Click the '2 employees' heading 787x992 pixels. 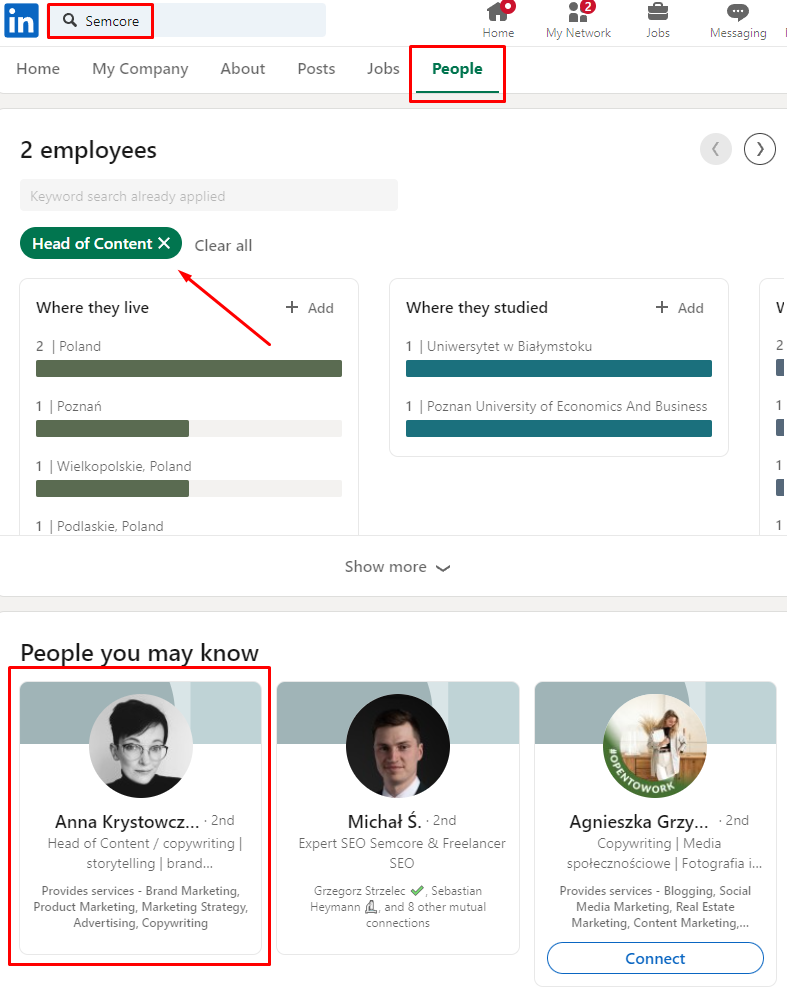click(88, 150)
